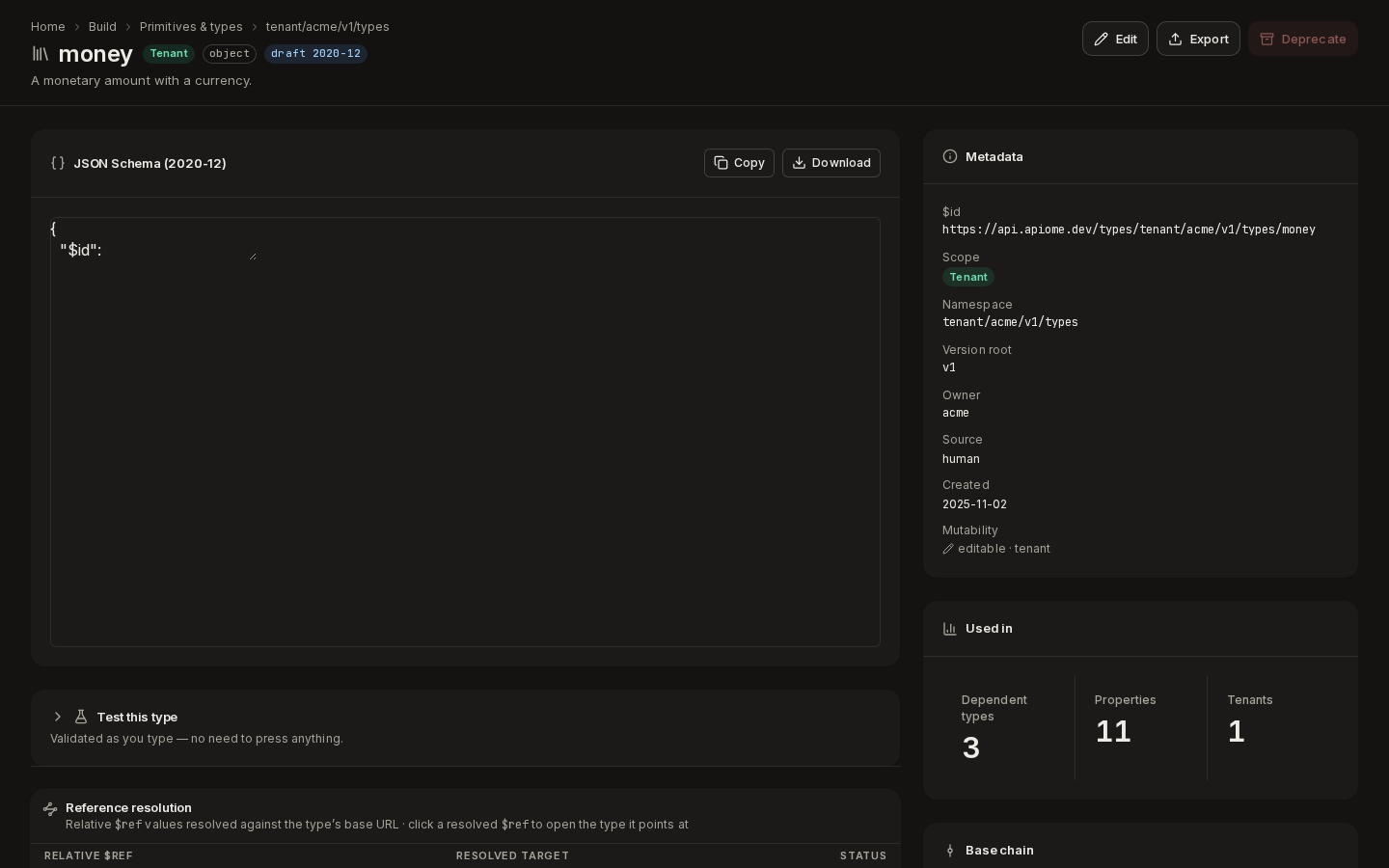Click the draft 2020-12 badge in header
Screen dimensions: 1389x868
(315, 54)
